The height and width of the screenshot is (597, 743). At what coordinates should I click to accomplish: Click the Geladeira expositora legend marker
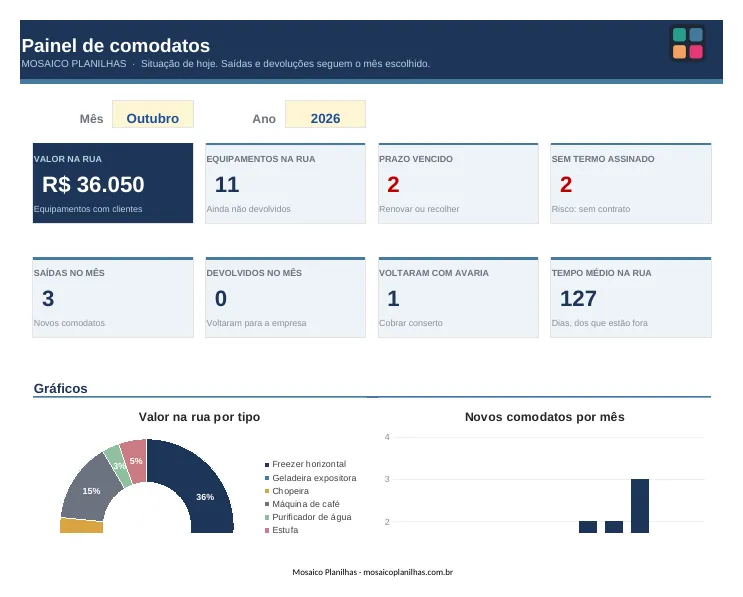[267, 478]
